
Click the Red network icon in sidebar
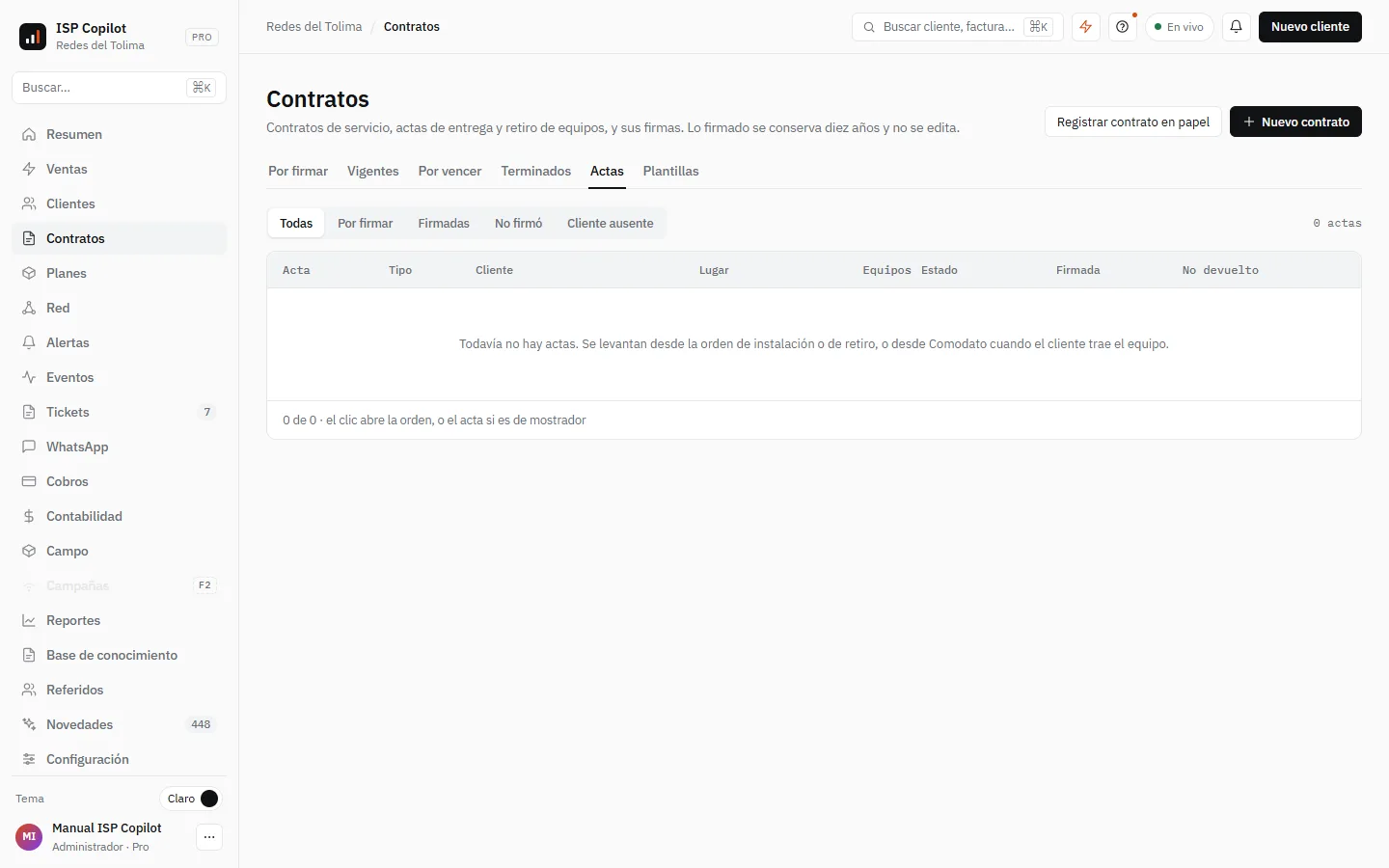pos(29,309)
